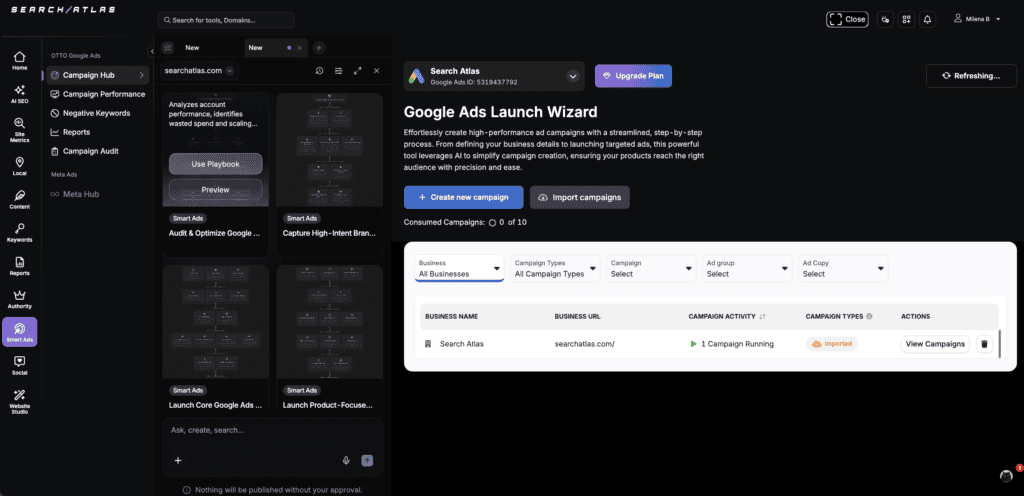Open the Ad Copy filter dropdown
Image resolution: width=1024 pixels, height=496 pixels.
[x=843, y=268]
